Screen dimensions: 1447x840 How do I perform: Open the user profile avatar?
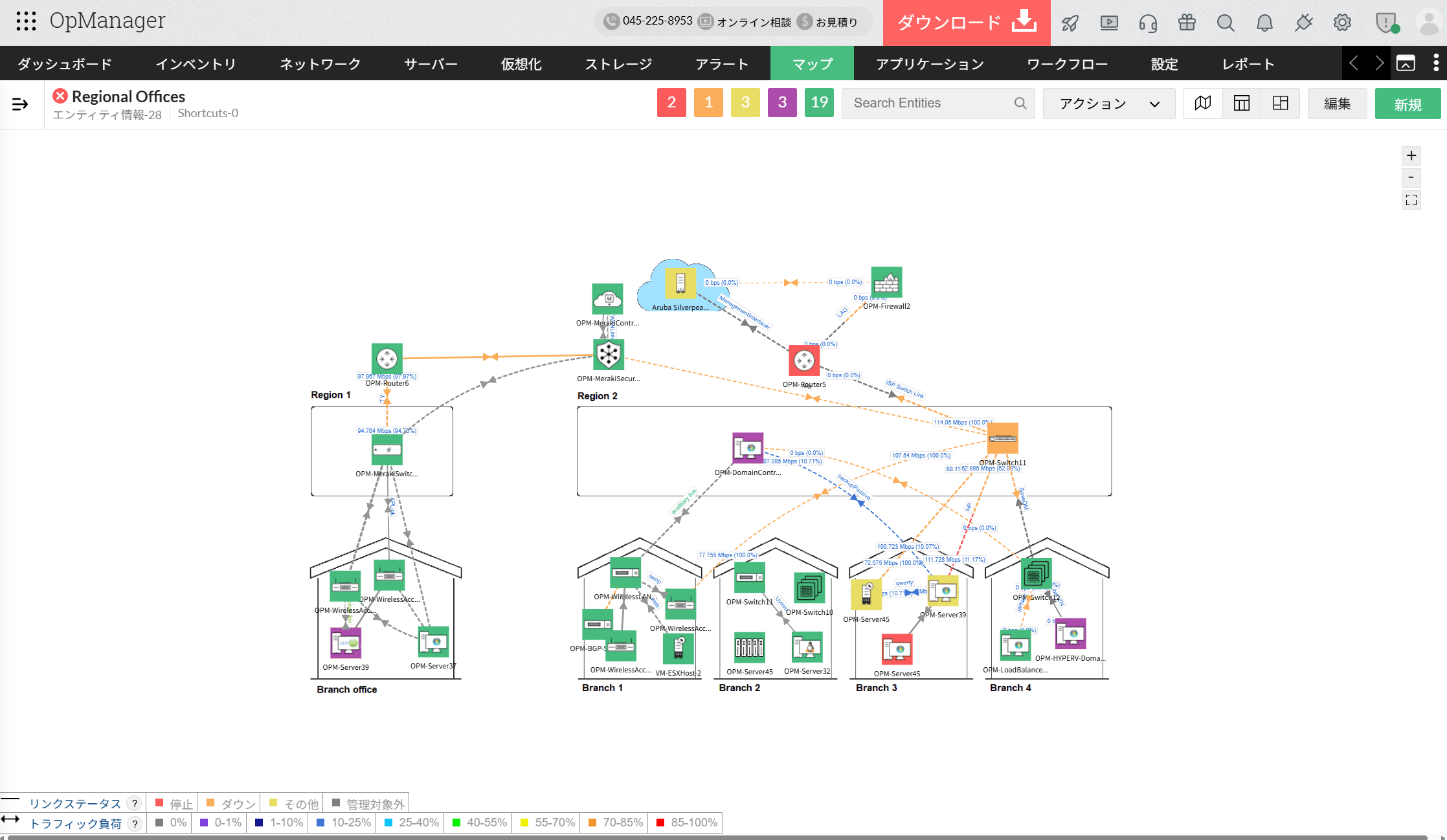[1428, 23]
